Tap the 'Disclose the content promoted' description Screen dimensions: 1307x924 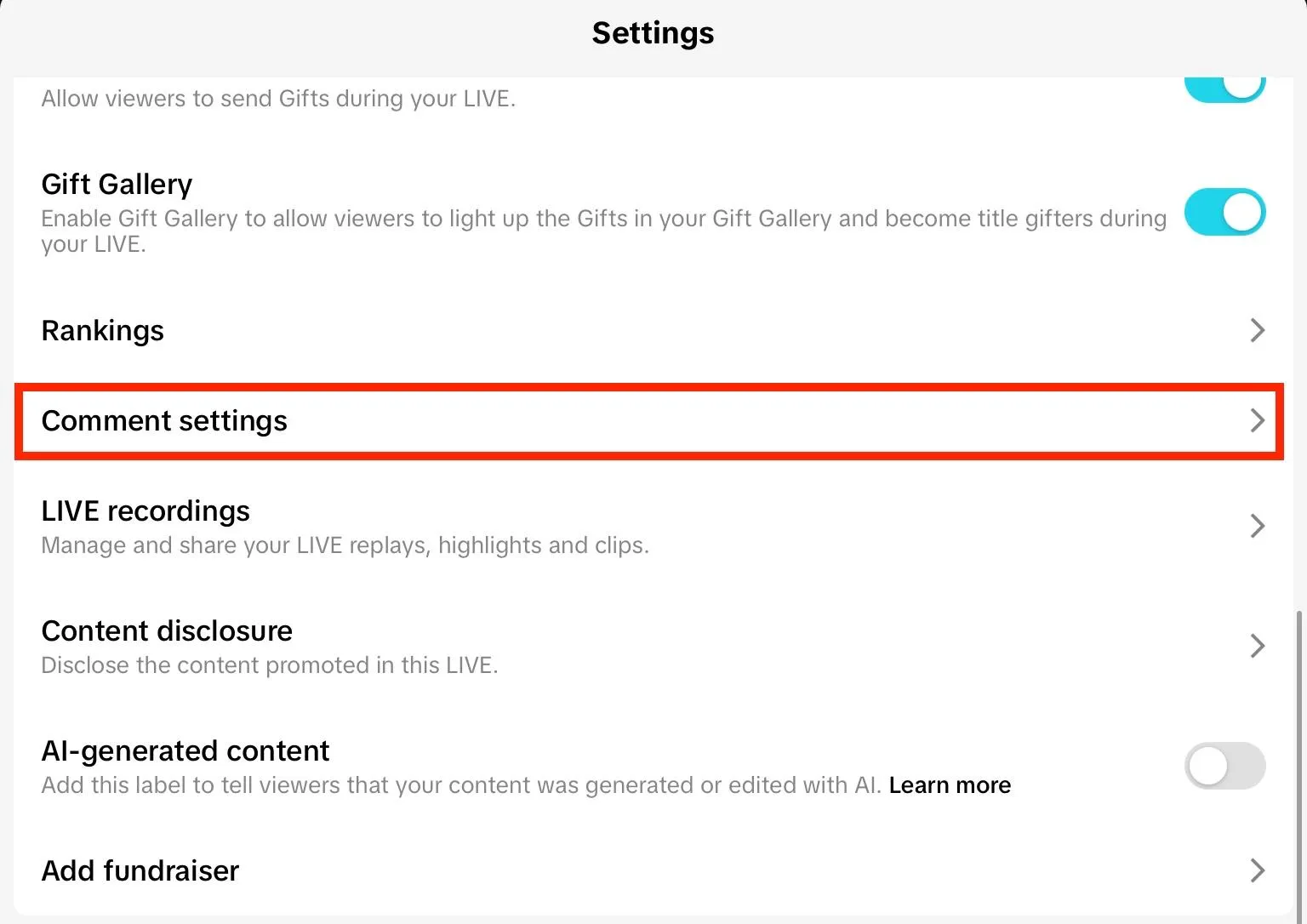(x=269, y=665)
